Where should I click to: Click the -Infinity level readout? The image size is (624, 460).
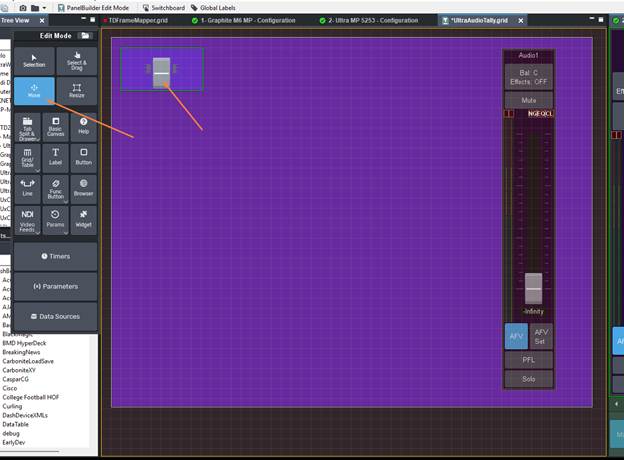point(533,312)
